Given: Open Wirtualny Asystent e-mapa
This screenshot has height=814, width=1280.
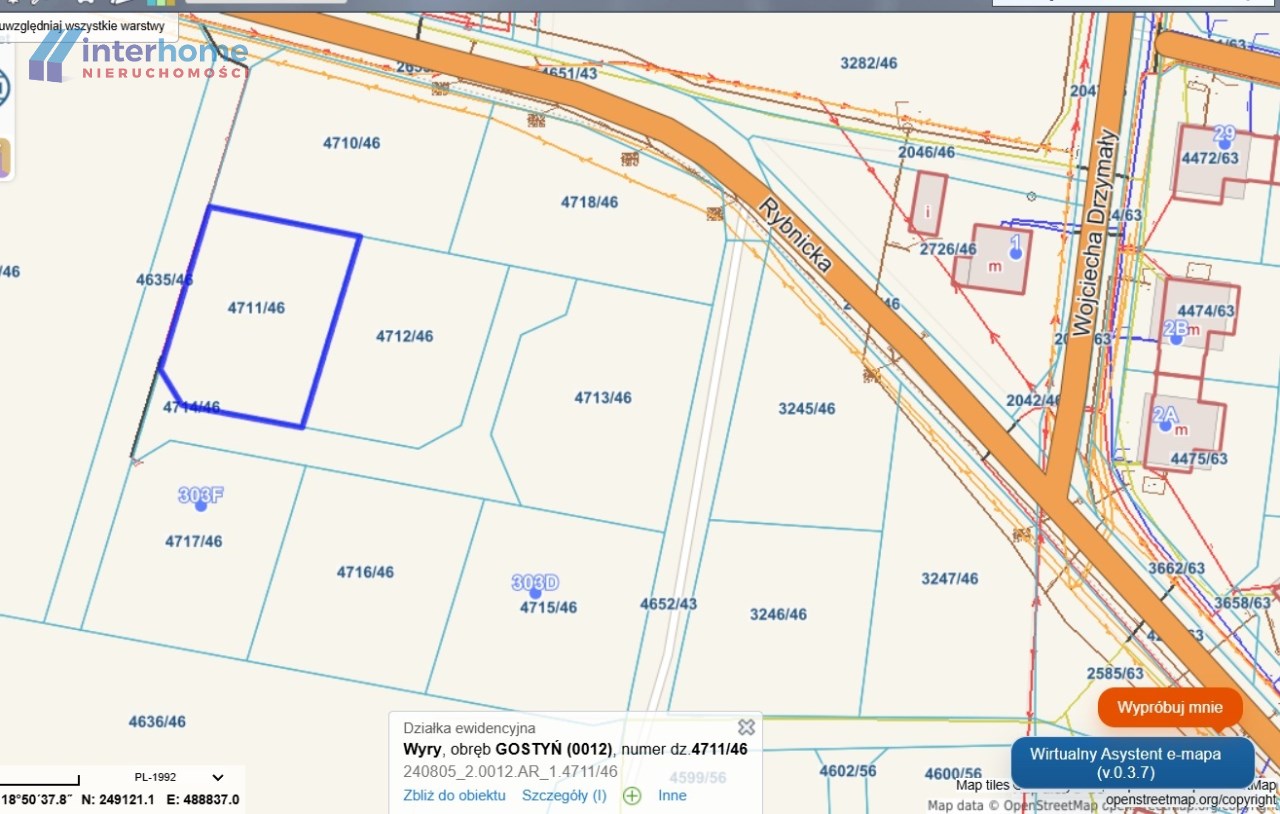Looking at the screenshot, I should (1132, 763).
